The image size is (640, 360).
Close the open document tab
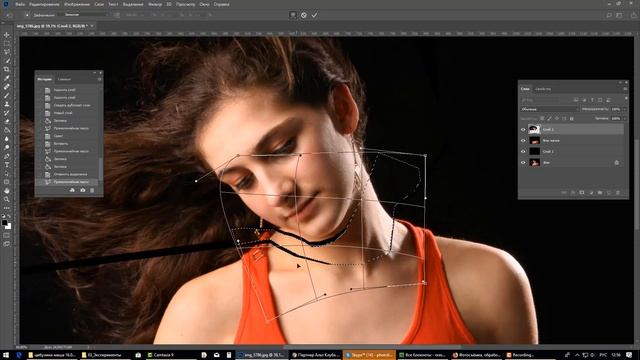point(92,26)
